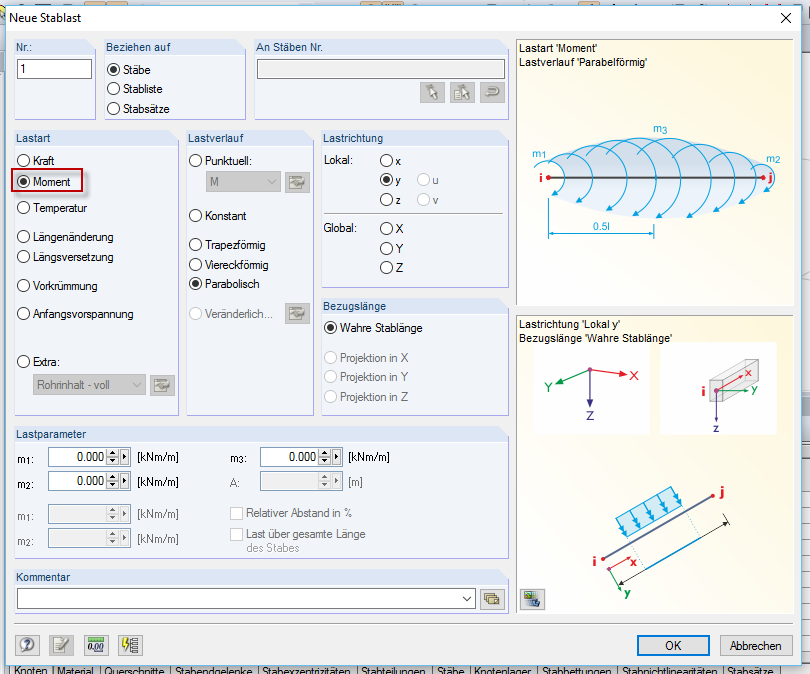Choose Moment as load type
Viewport: 810px width, 674px height.
[23, 182]
